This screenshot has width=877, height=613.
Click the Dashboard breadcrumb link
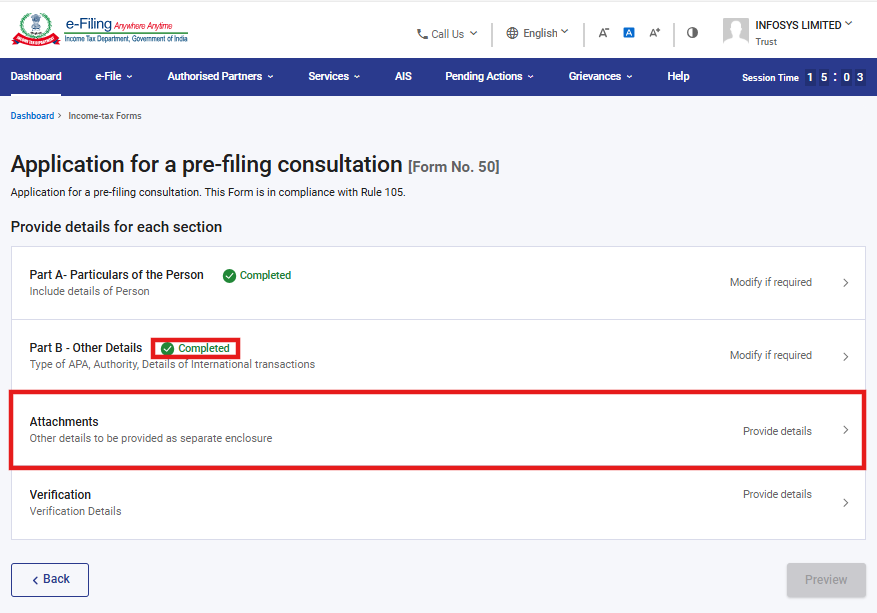(32, 116)
